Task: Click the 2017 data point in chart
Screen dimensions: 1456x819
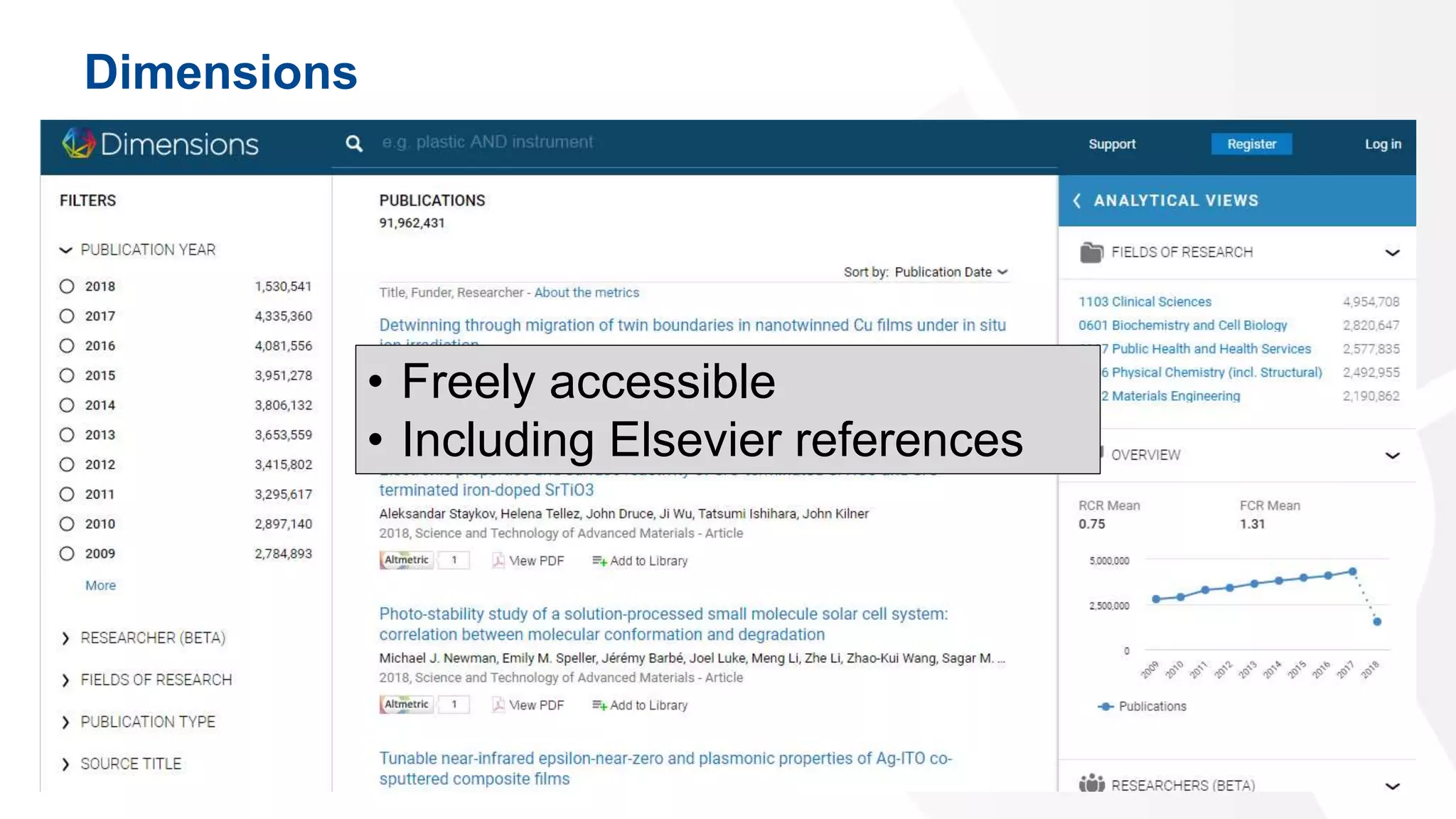Action: click(x=1352, y=572)
